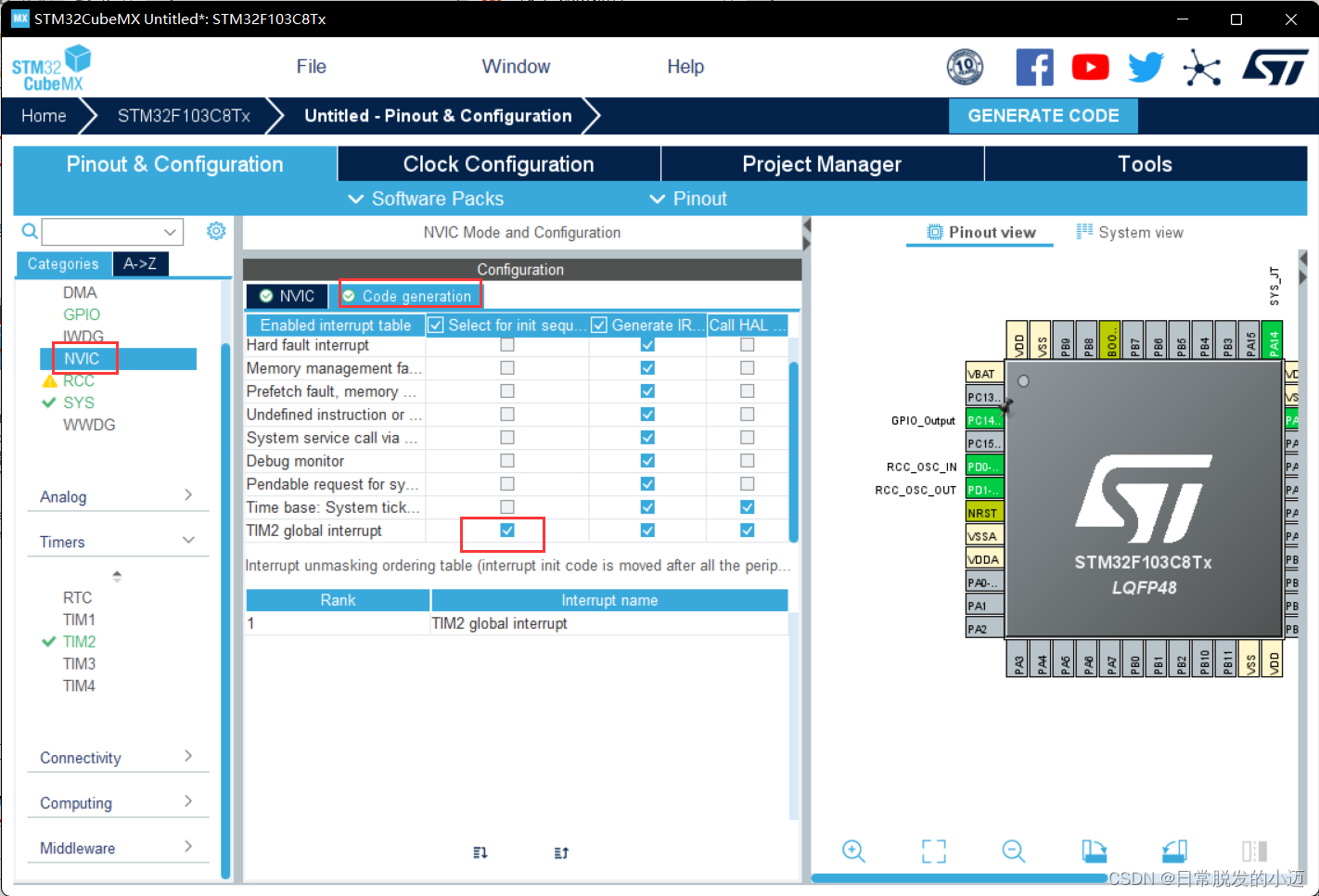Toggle Generate IRQ for Pendable request

click(x=647, y=484)
